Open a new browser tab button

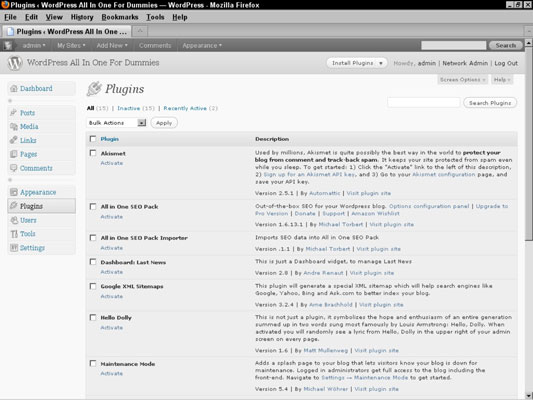140,31
